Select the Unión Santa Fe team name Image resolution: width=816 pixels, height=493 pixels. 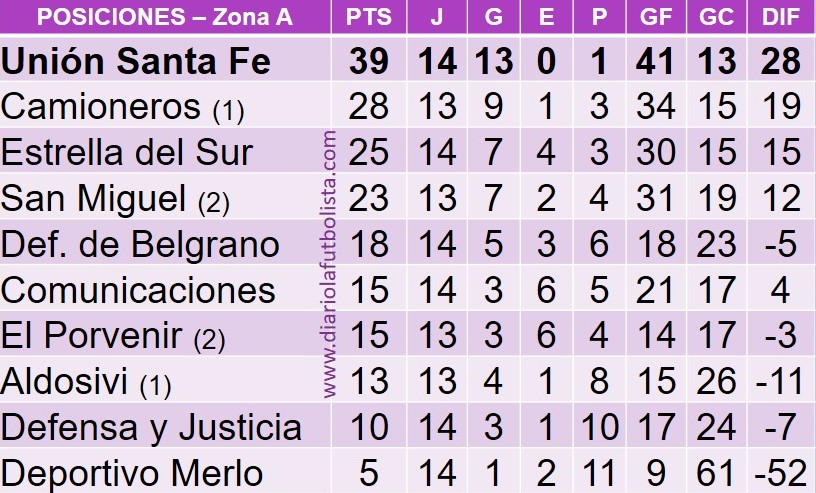tap(136, 61)
